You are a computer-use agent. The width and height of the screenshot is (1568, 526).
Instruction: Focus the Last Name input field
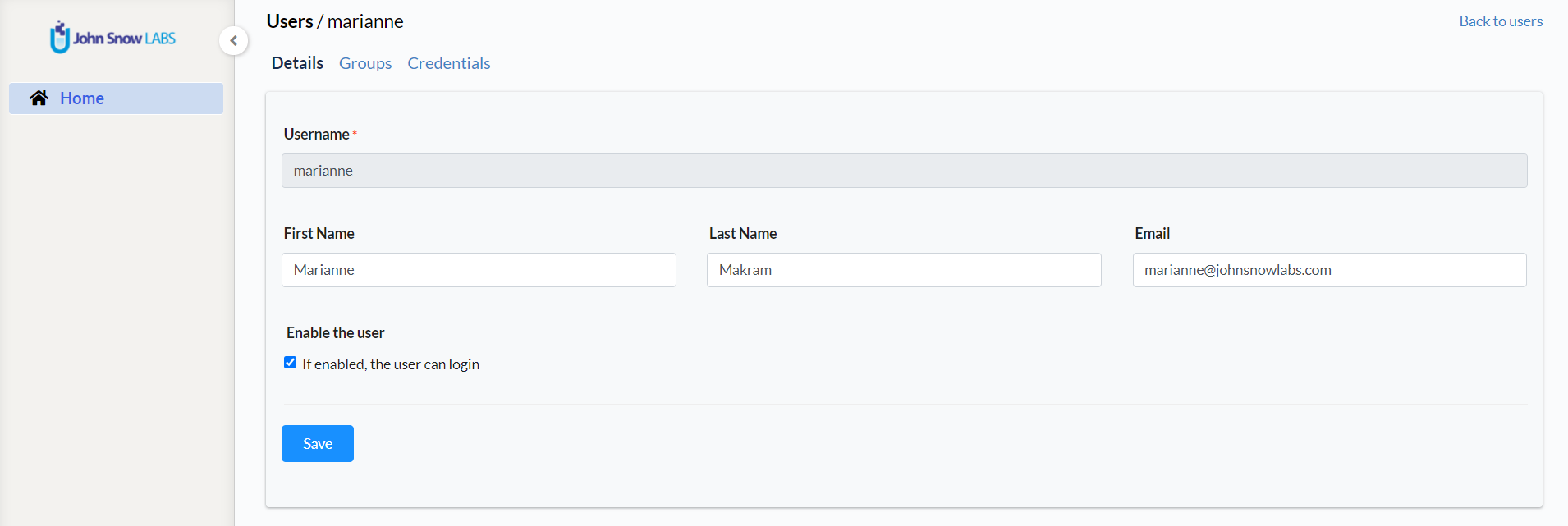(904, 270)
